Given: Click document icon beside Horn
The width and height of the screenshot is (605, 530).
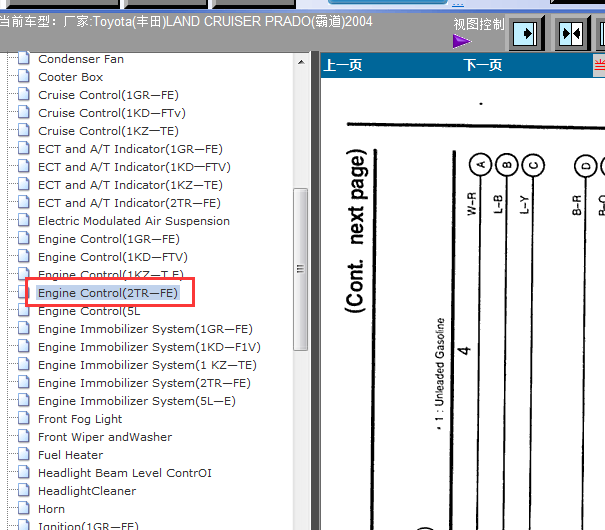Looking at the screenshot, I should 24,508.
